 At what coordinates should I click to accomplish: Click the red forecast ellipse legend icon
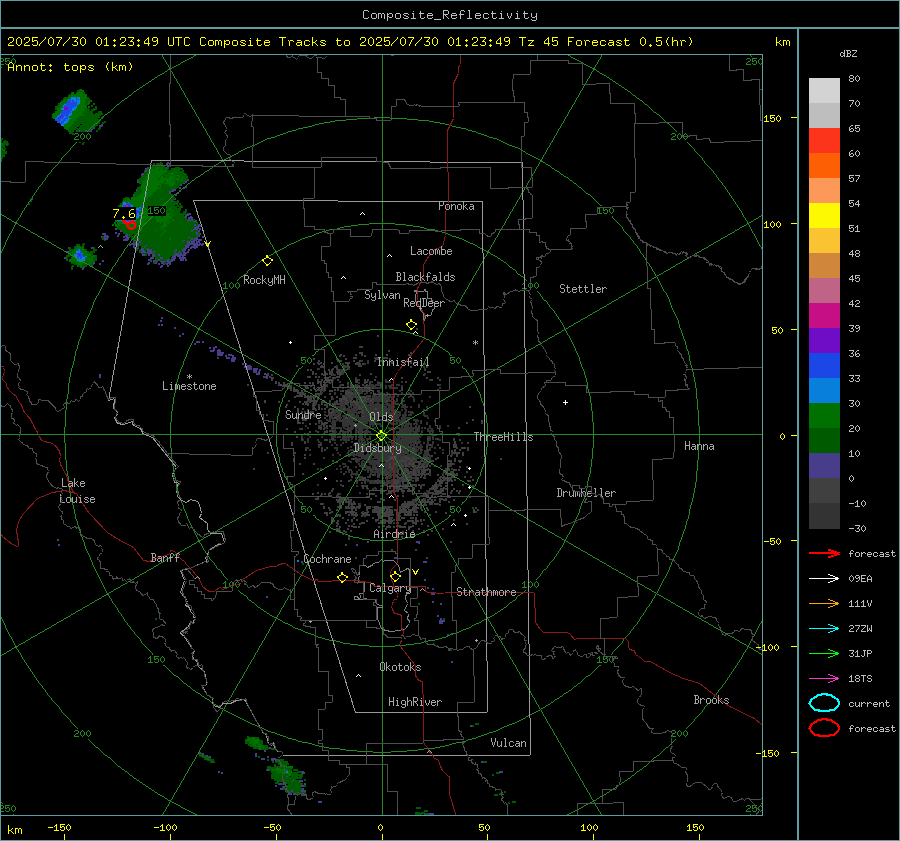824,728
